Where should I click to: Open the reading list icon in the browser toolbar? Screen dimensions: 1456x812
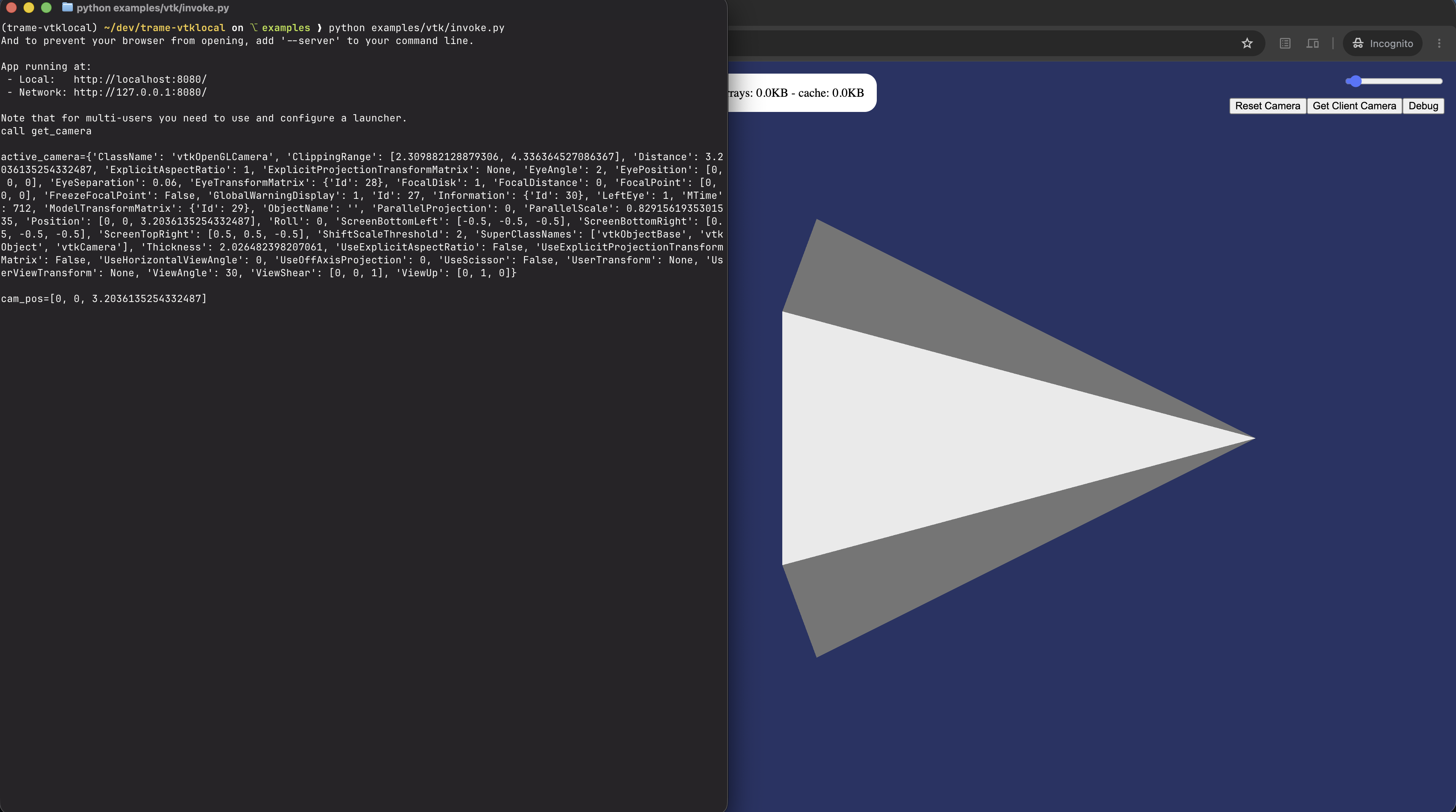pos(1285,44)
